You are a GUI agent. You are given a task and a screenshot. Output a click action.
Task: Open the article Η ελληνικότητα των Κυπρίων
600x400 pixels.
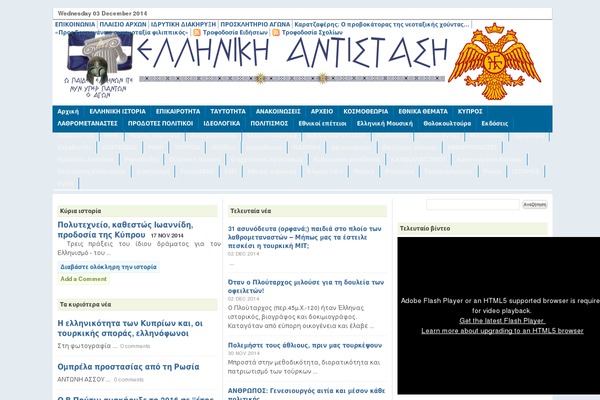(130, 328)
